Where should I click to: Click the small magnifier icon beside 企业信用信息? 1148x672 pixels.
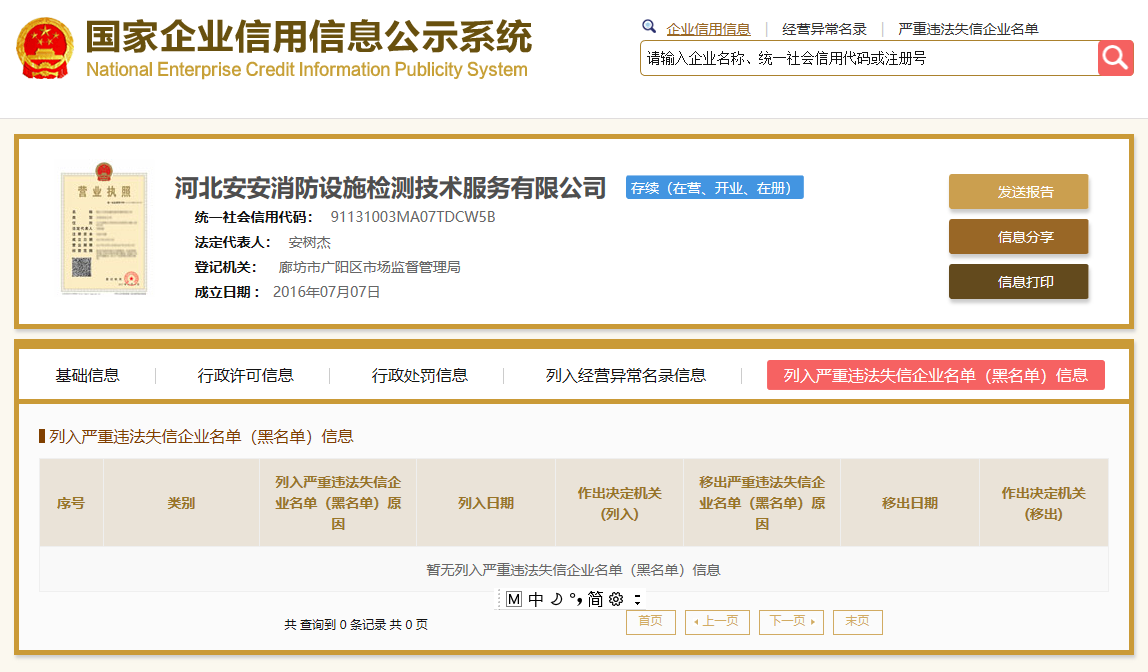[649, 27]
